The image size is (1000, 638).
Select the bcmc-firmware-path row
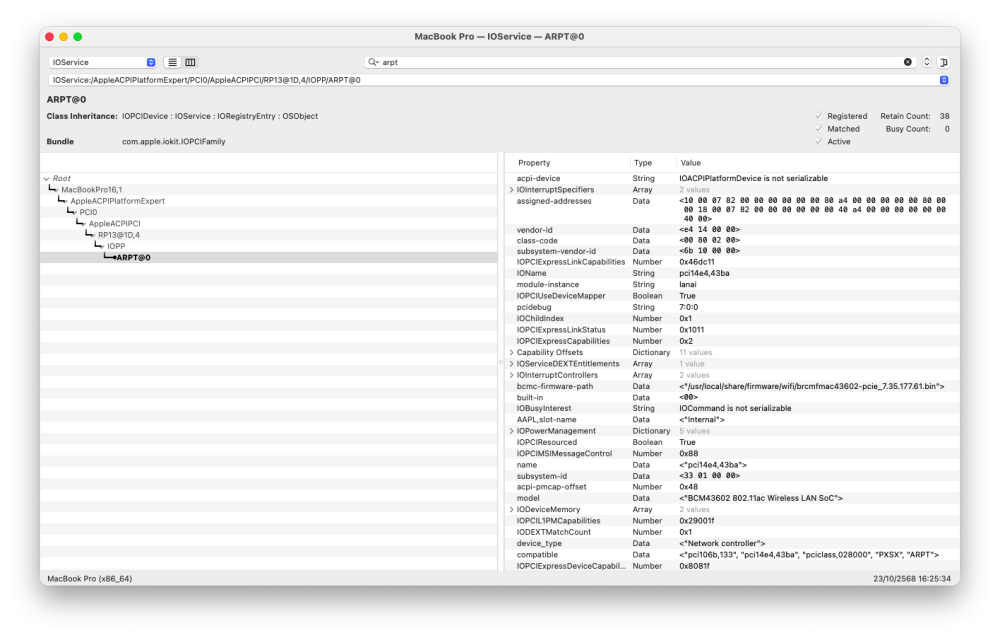pos(732,387)
